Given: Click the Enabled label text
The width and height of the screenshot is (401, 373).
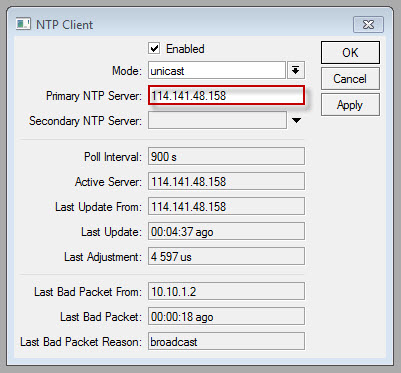Looking at the screenshot, I should pos(185,49).
